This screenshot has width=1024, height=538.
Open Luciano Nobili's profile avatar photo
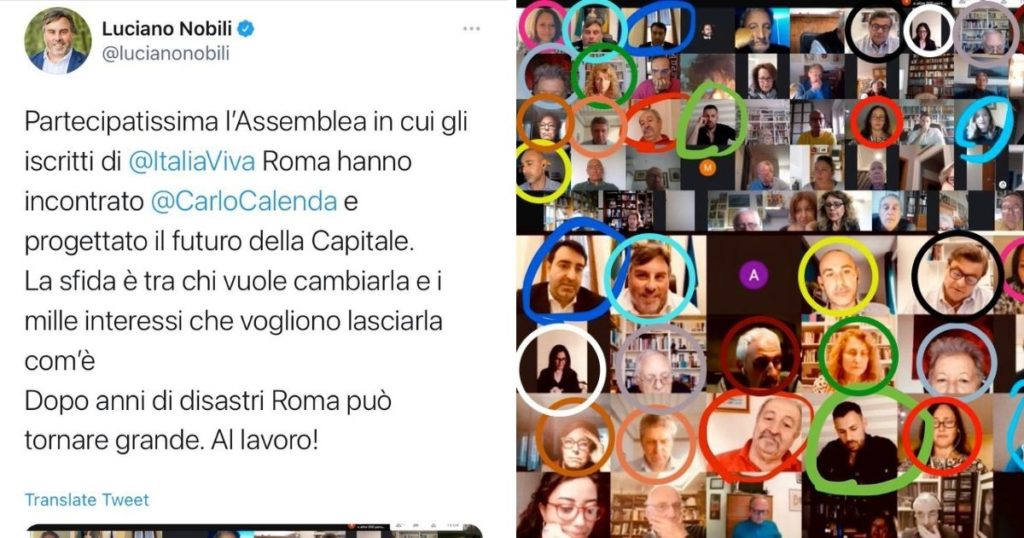pyautogui.click(x=57, y=40)
